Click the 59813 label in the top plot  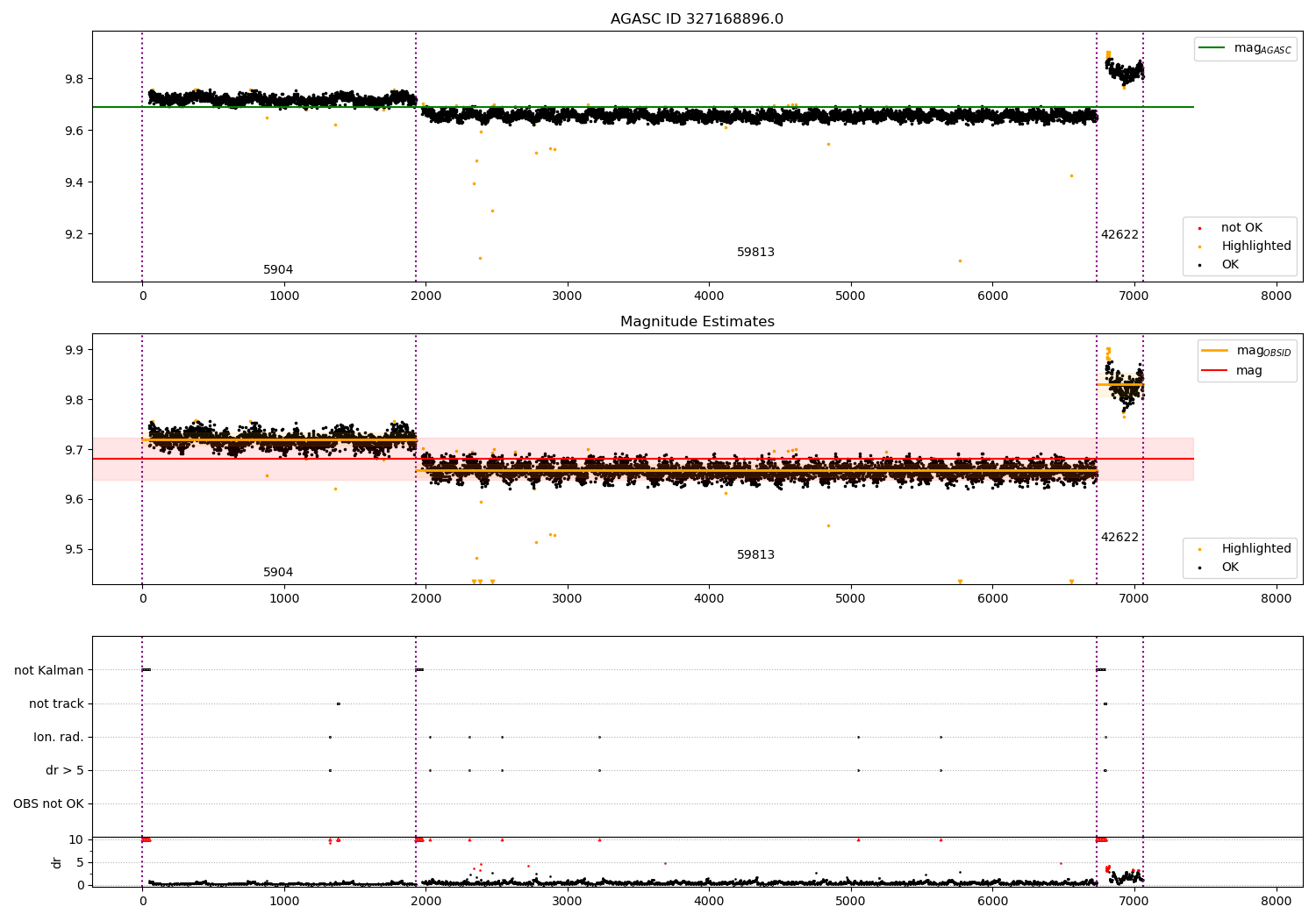tap(755, 253)
